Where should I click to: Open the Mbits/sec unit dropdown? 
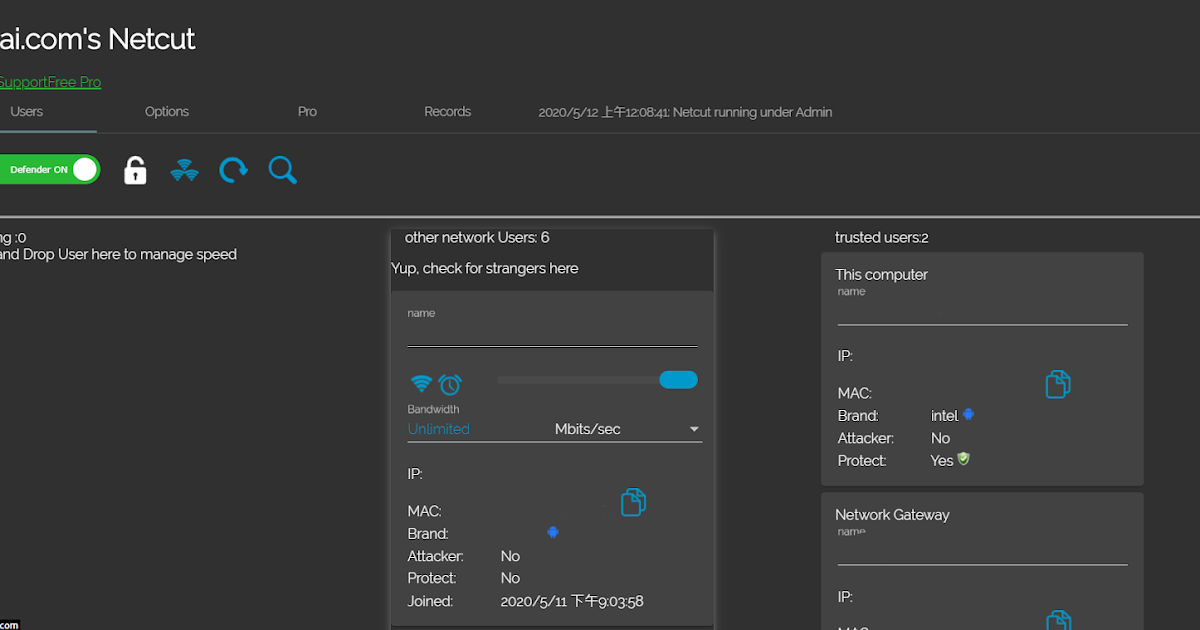(628, 429)
